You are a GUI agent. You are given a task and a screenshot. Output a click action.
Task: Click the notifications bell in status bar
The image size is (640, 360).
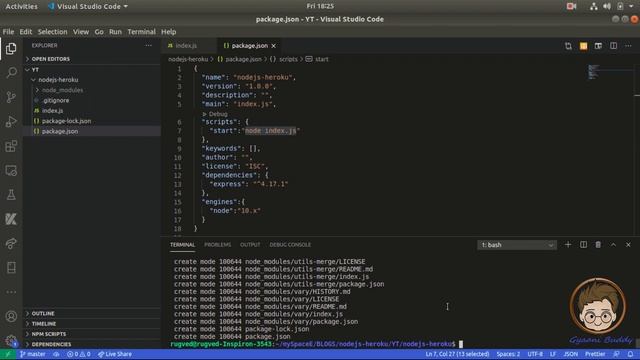[x=630, y=354]
